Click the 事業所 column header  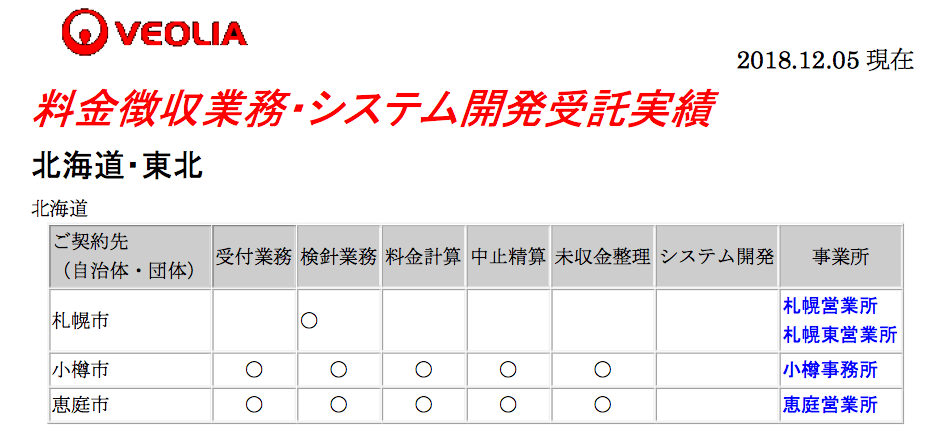[841, 257]
